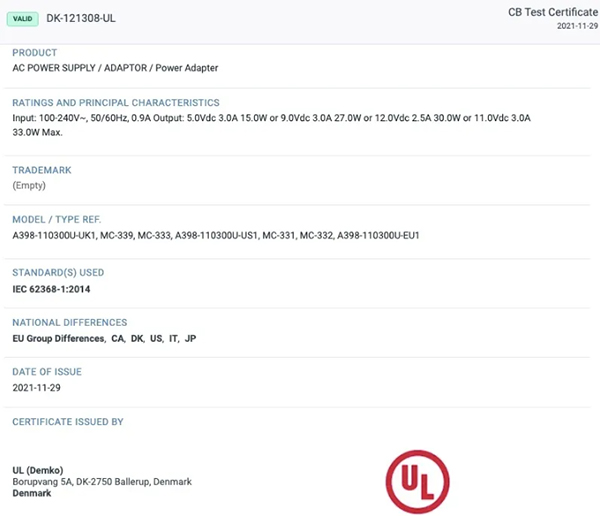Click the TRADEMARK heading
This screenshot has height=516, width=600.
tap(42, 170)
